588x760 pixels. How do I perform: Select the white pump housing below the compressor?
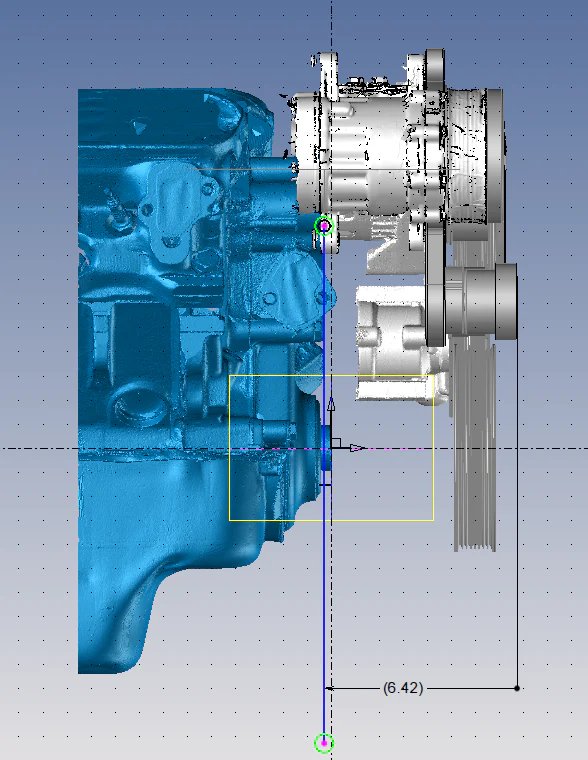[400, 344]
